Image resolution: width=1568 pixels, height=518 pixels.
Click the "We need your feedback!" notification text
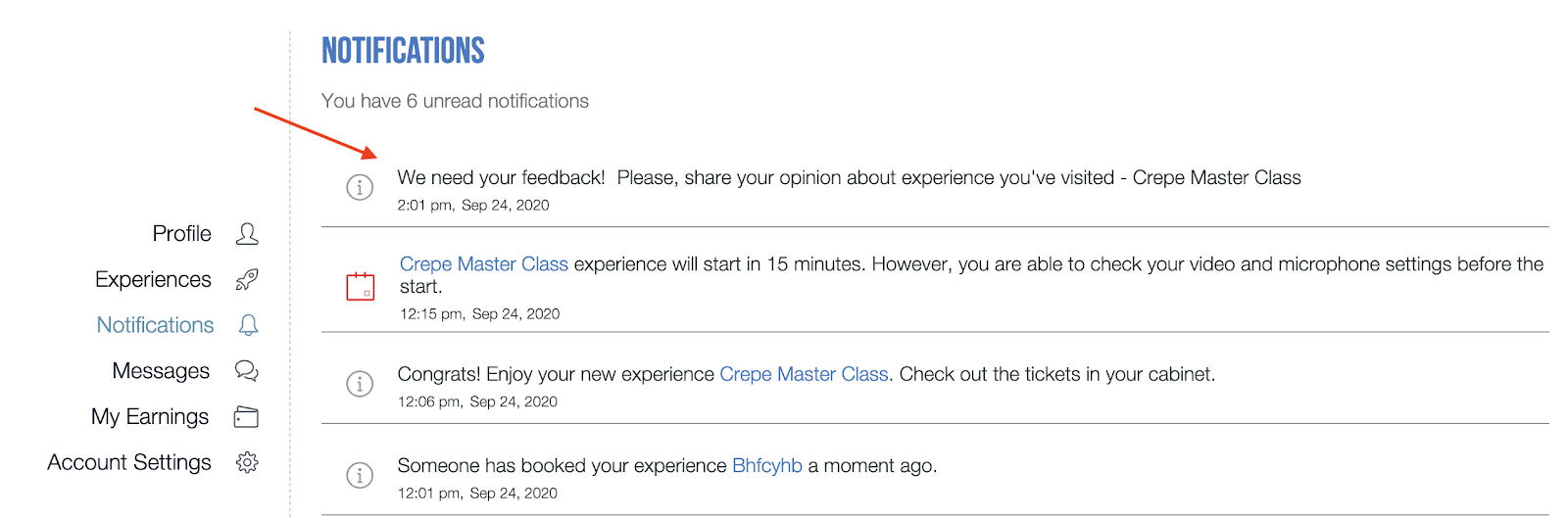point(501,178)
